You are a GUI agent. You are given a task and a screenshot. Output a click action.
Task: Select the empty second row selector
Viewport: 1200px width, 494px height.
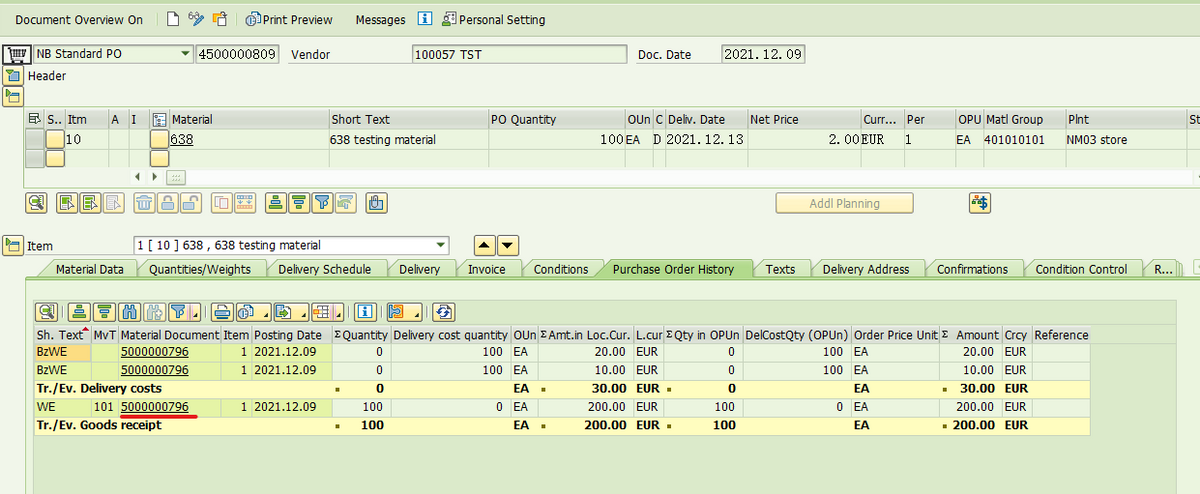click(34, 158)
